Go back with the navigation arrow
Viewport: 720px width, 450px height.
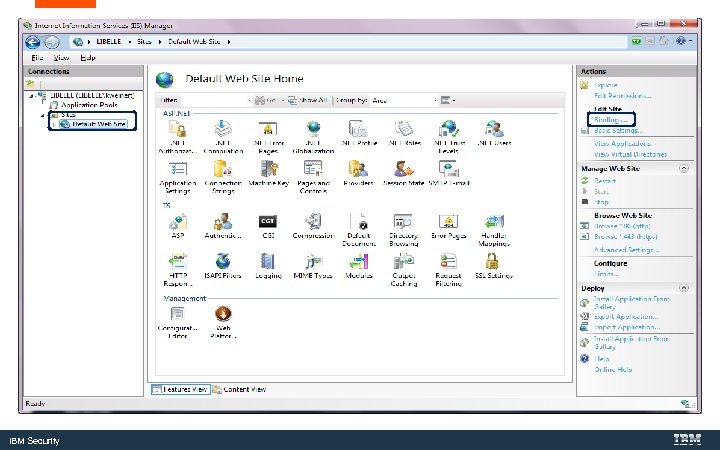pyautogui.click(x=33, y=42)
